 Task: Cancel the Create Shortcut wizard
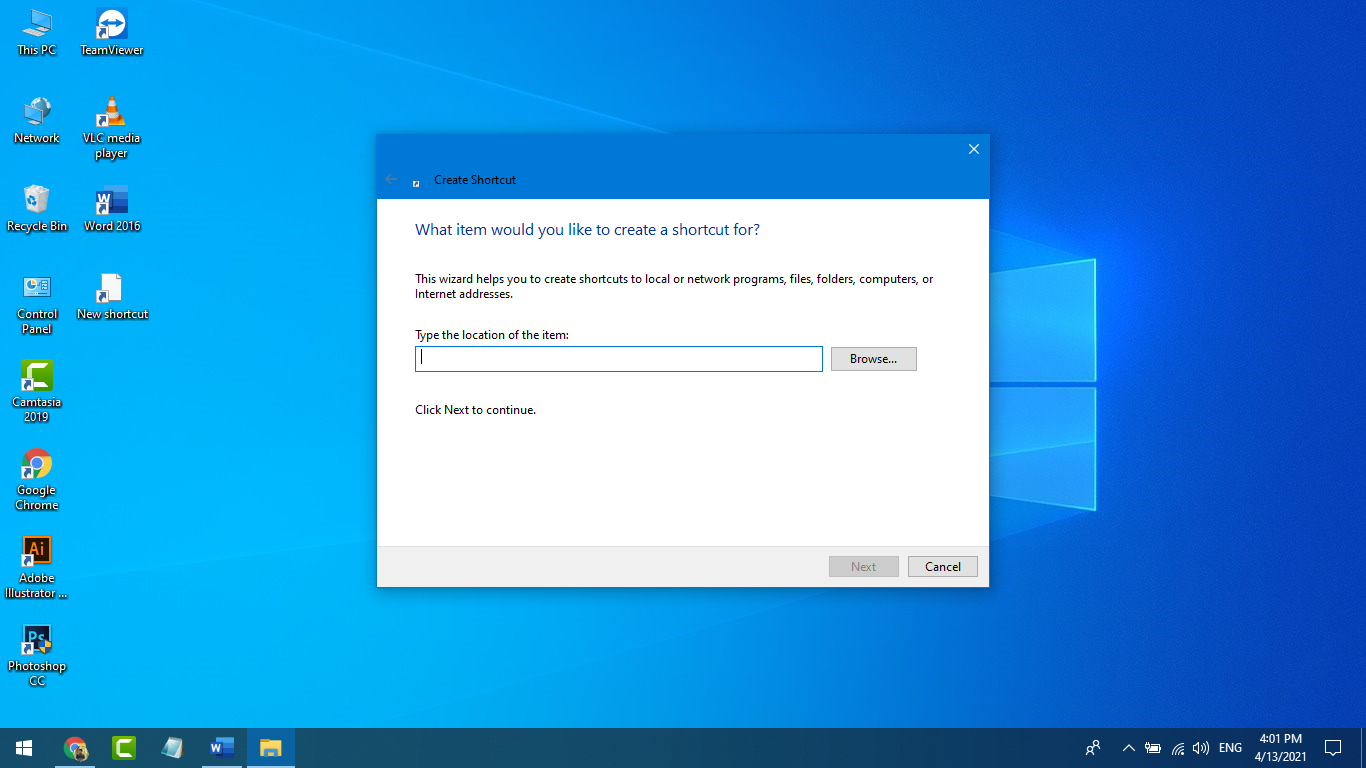(942, 567)
